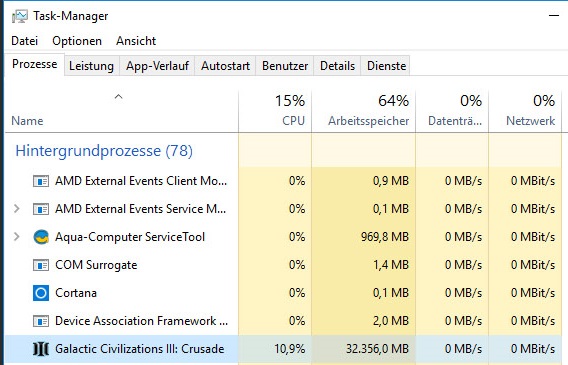Image resolution: width=568 pixels, height=365 pixels.
Task: Sort processes by CPU column header
Action: coord(275,110)
